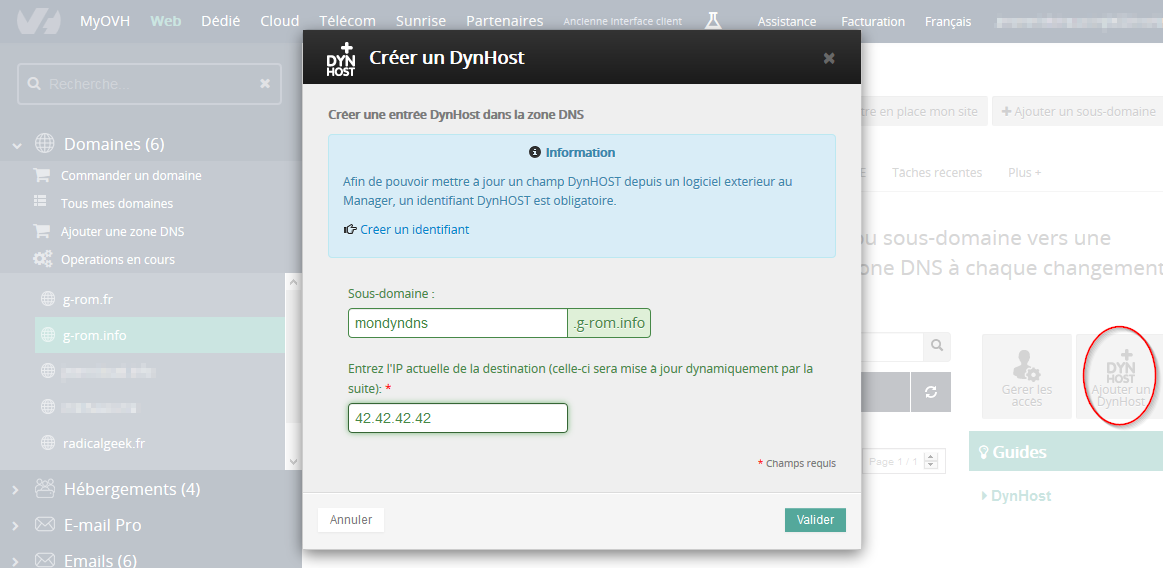Click the Domaines globe icon
The image size is (1163, 568).
click(x=45, y=143)
